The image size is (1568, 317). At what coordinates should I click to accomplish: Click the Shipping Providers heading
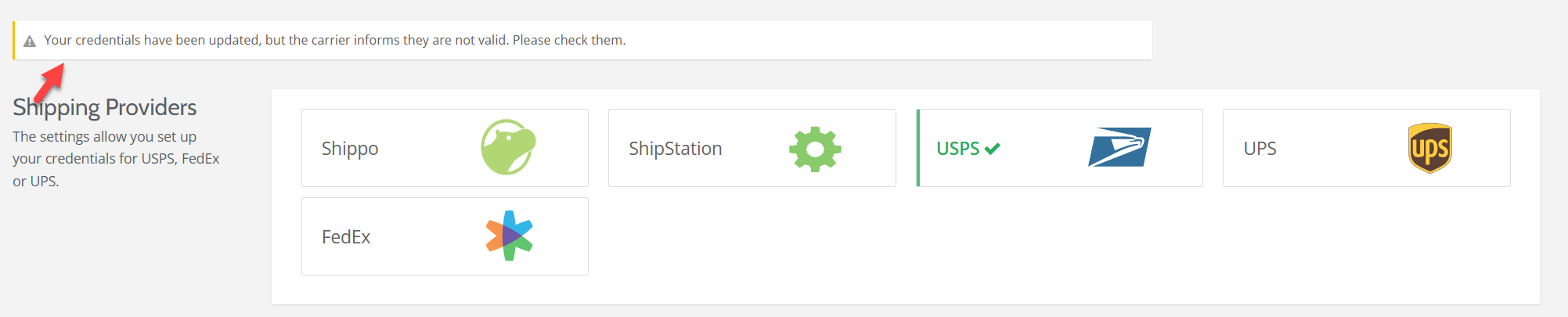coord(105,107)
